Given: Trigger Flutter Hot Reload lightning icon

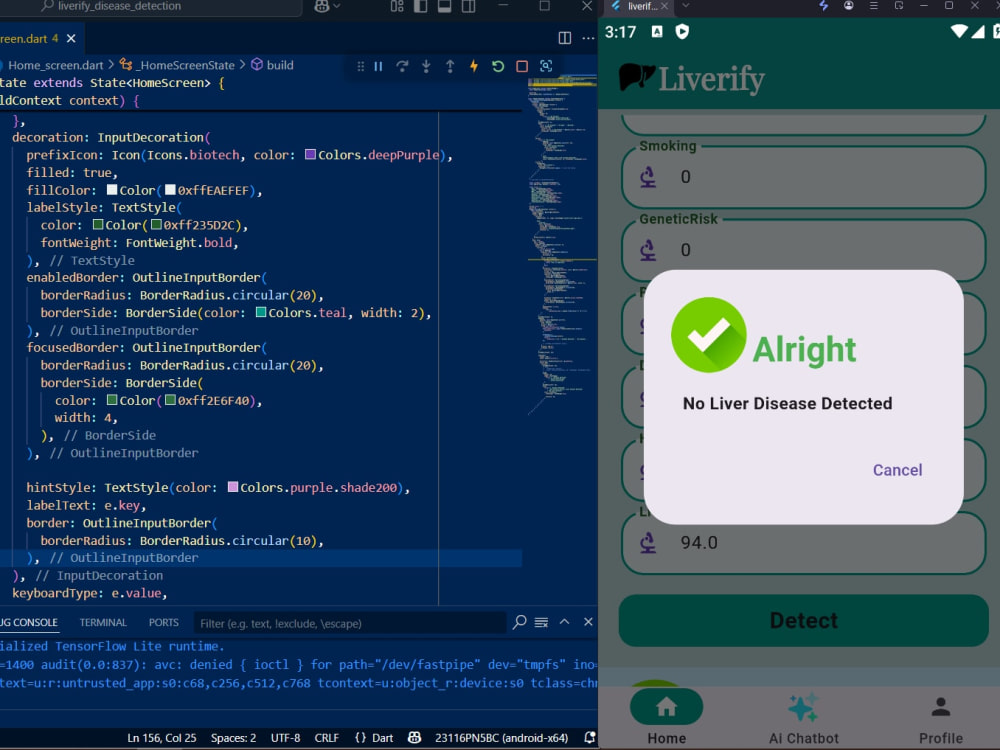Looking at the screenshot, I should [474, 66].
